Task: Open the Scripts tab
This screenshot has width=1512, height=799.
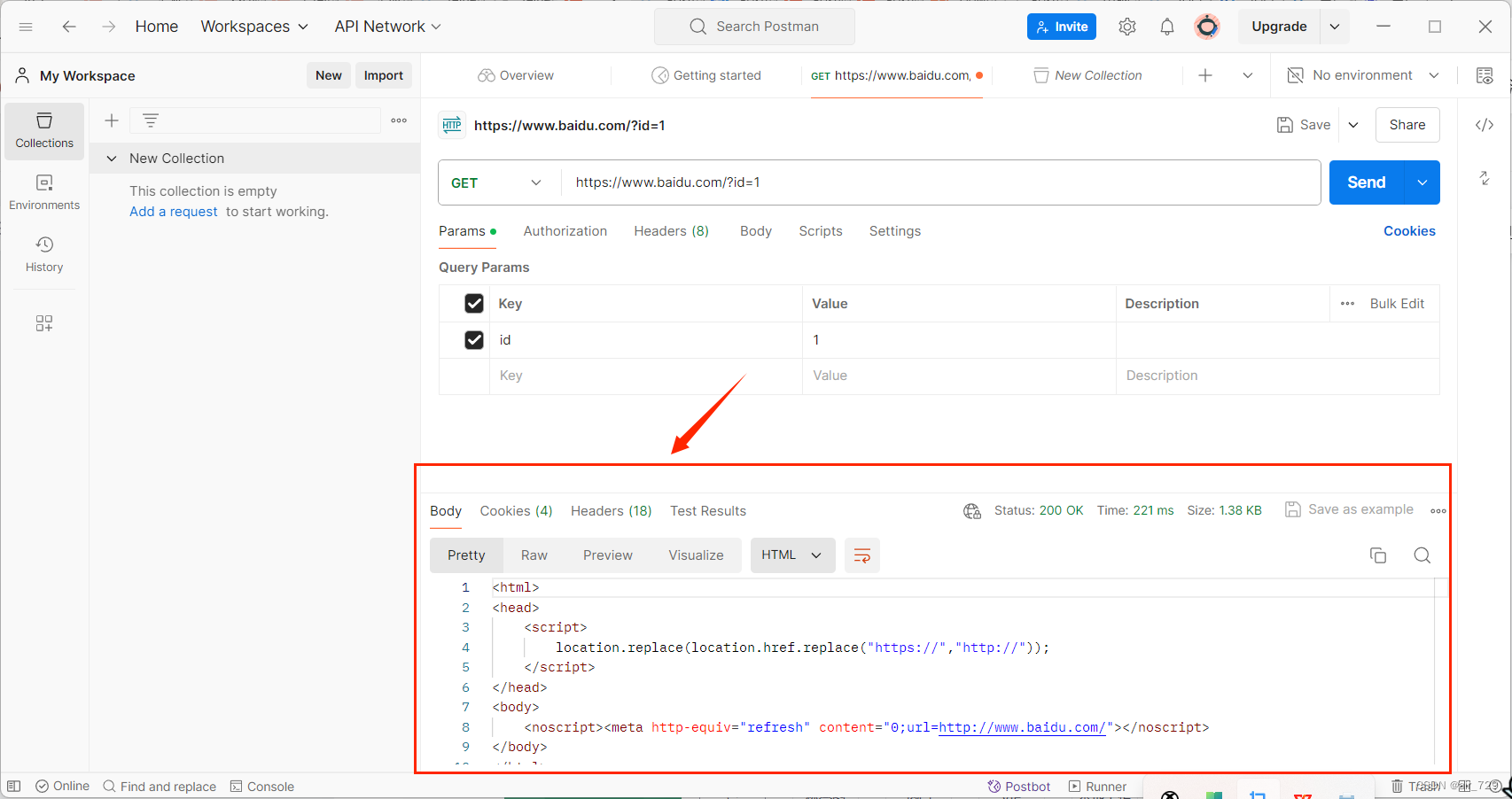Action: coord(821,231)
